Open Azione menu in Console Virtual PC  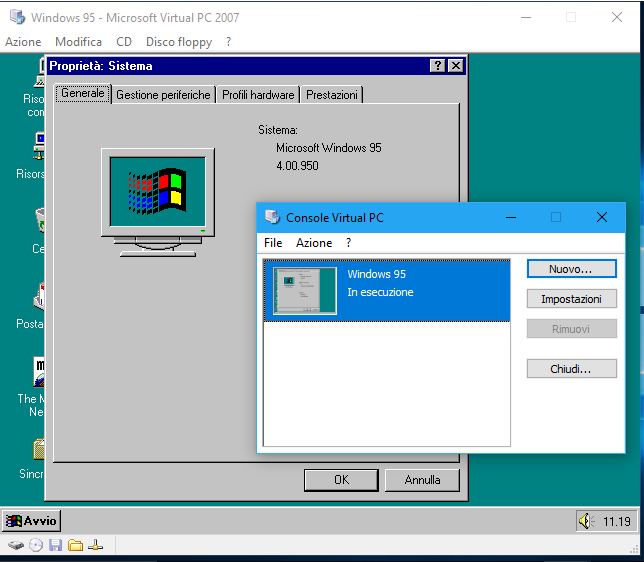click(314, 243)
